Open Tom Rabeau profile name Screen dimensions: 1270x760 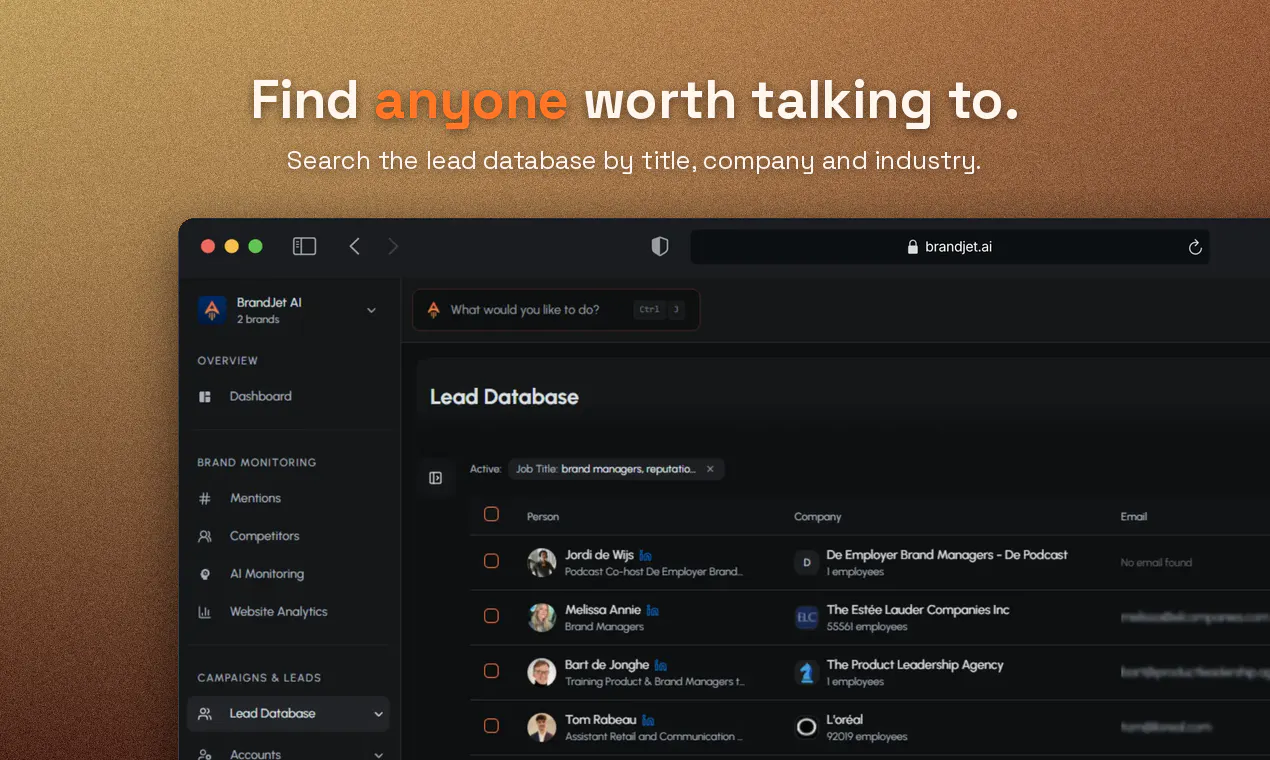(600, 720)
